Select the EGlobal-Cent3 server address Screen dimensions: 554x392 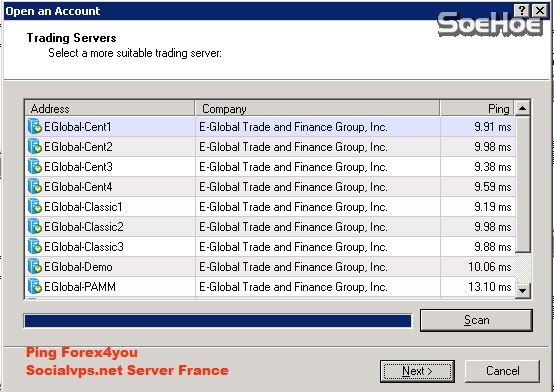pyautogui.click(x=78, y=167)
